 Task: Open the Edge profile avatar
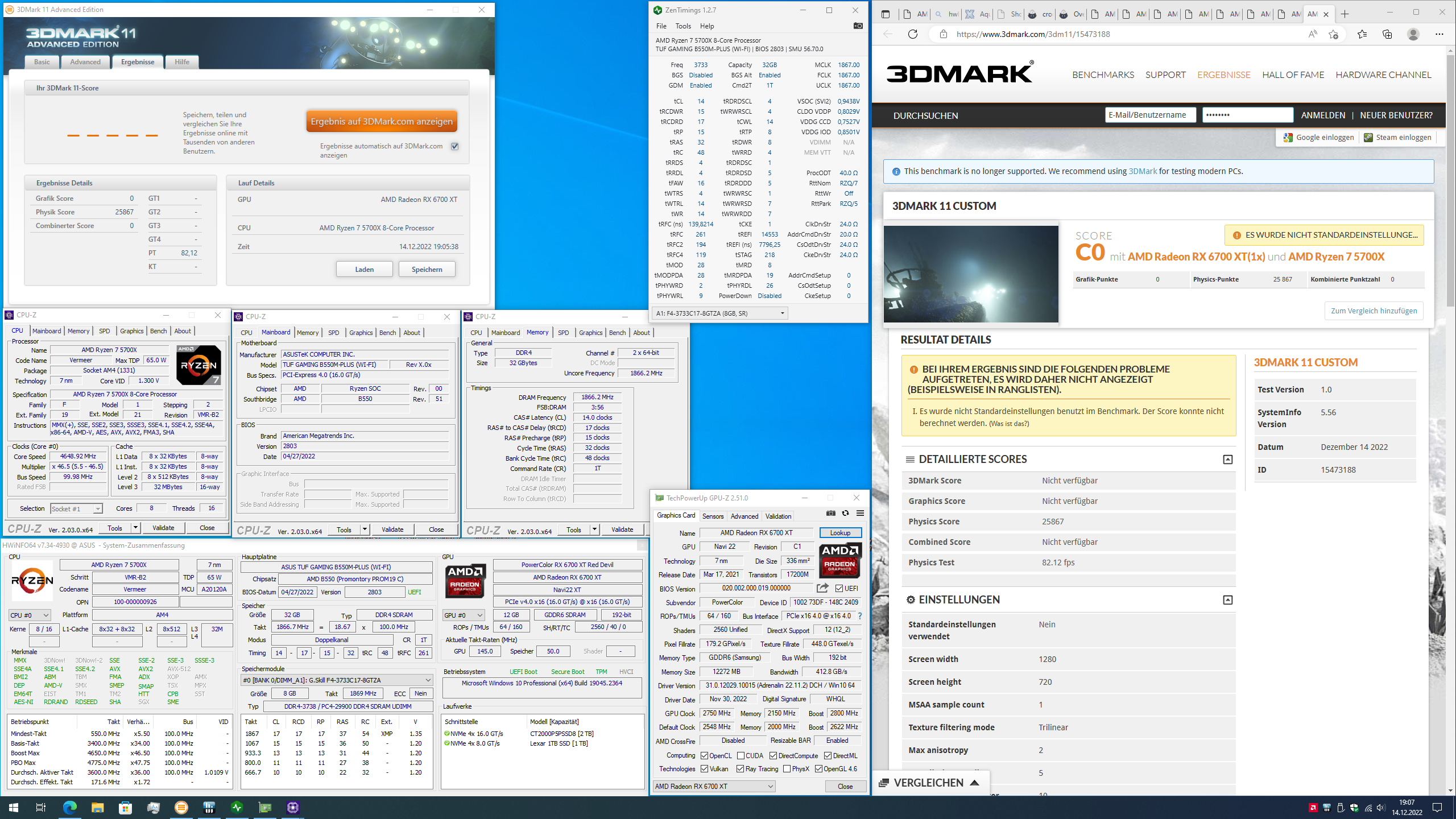[1413, 34]
